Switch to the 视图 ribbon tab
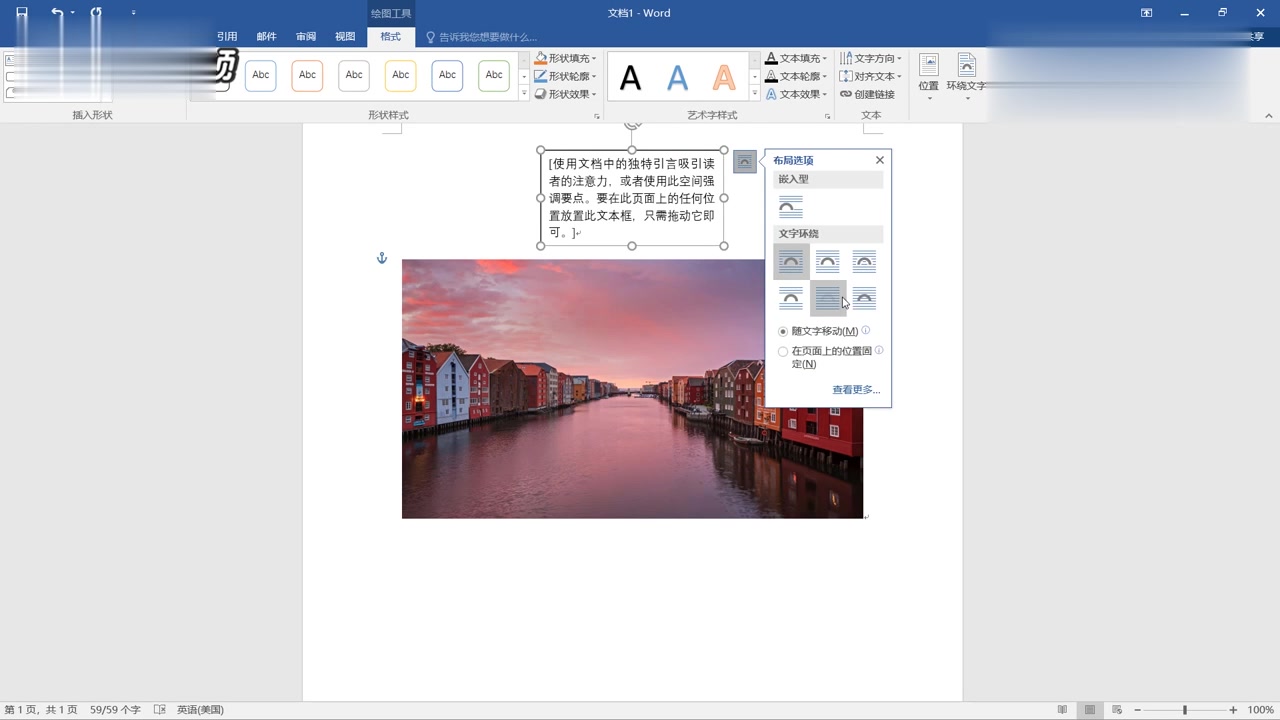The width and height of the screenshot is (1280, 720). pos(345,36)
